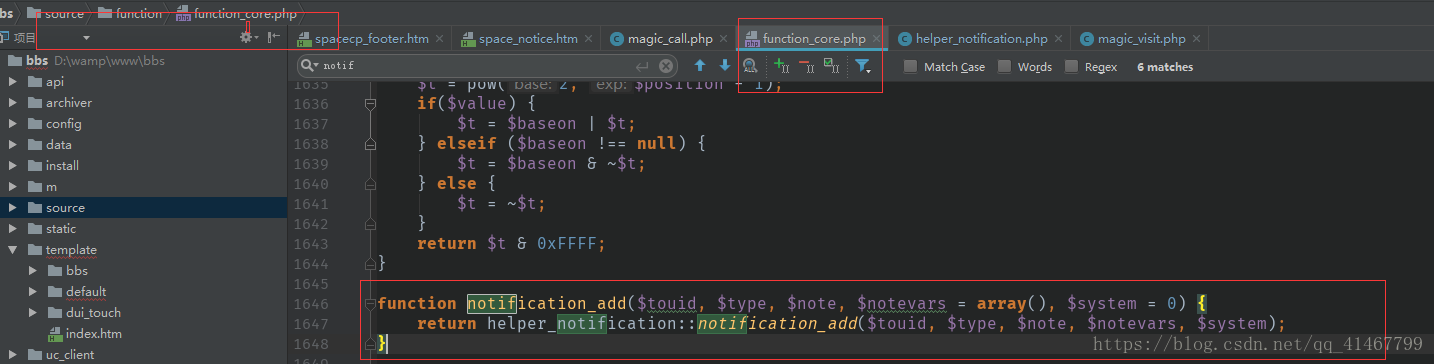The height and width of the screenshot is (364, 1434).
Task: Click the Find All usages binoculars icon
Action: (x=750, y=66)
